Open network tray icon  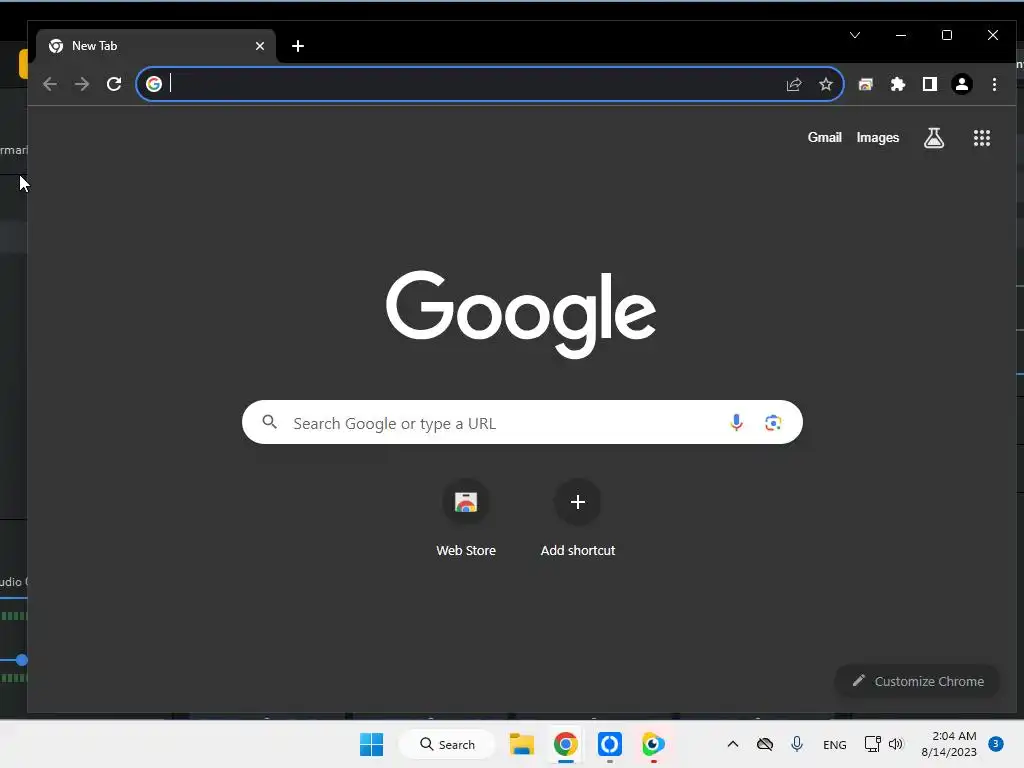pos(872,744)
